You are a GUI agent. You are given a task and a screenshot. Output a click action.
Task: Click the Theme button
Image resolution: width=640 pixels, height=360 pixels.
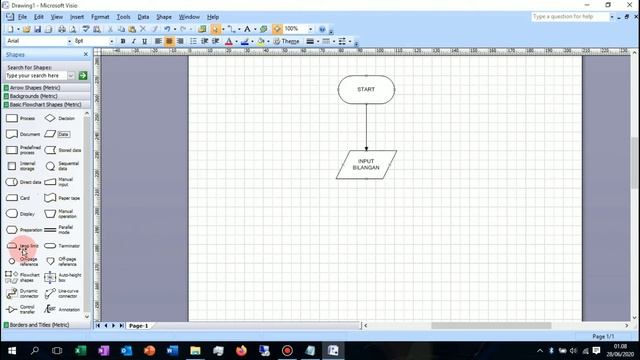[x=286, y=41]
